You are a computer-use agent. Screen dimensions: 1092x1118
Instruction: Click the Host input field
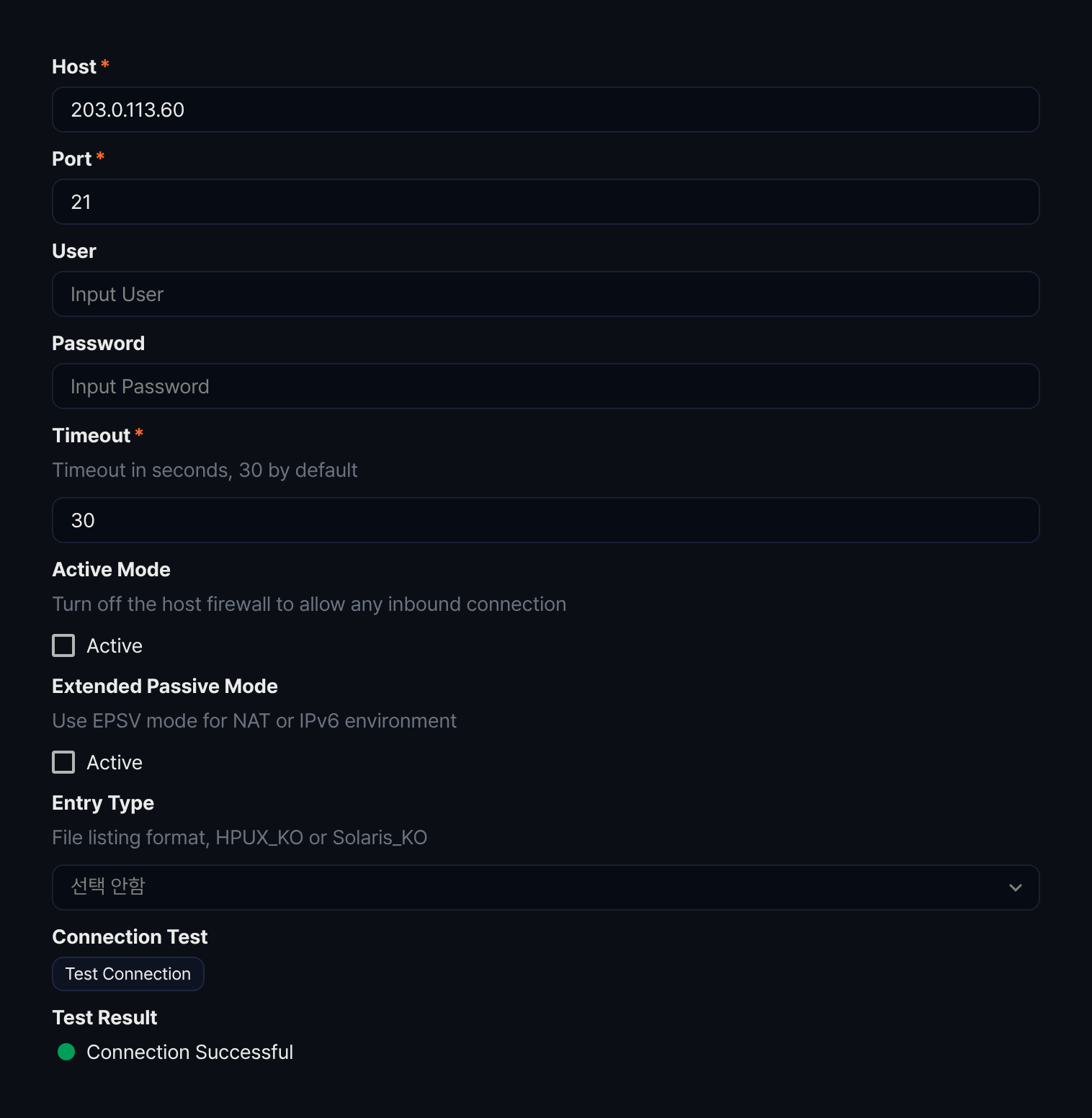[x=545, y=109]
